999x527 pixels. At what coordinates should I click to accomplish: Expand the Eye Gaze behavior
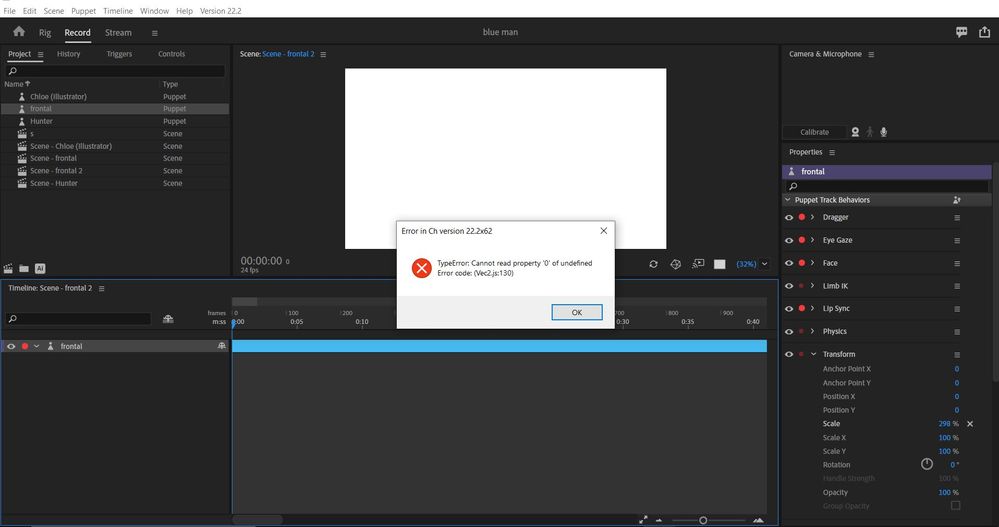(812, 241)
